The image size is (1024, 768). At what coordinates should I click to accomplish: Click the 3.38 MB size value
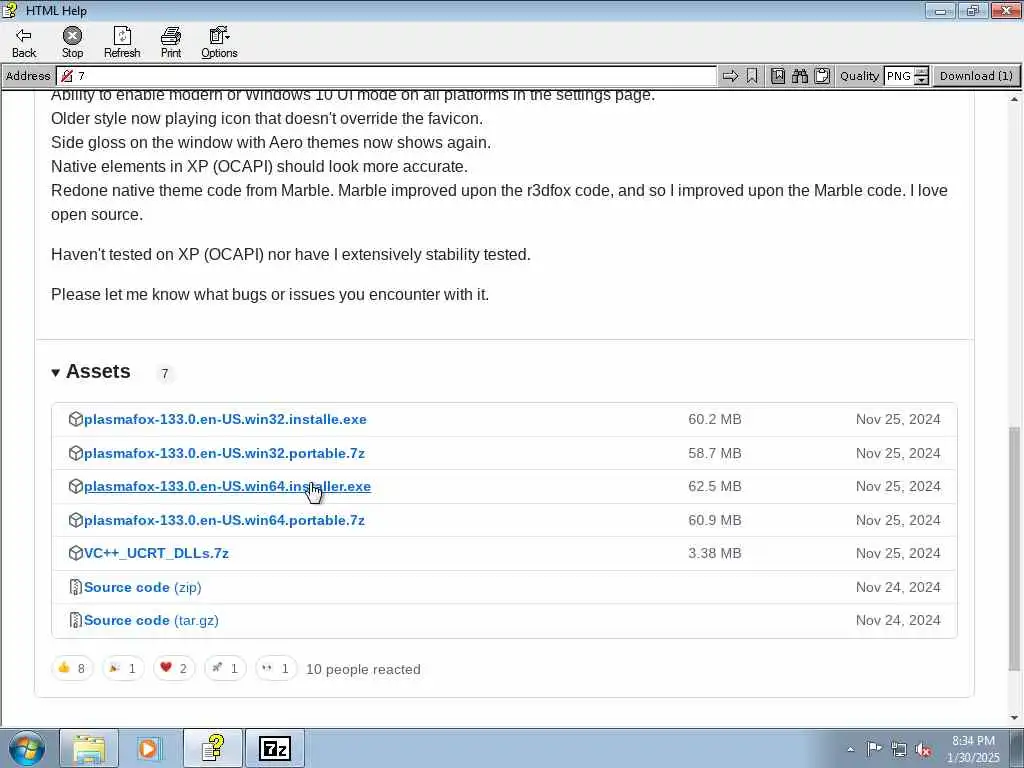[x=714, y=553]
